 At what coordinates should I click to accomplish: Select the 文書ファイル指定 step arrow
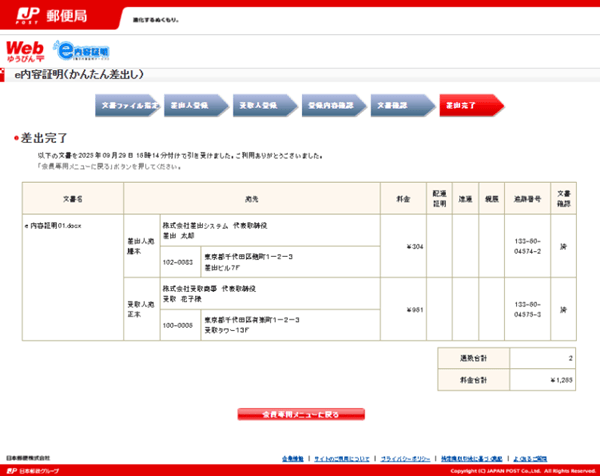tap(128, 105)
